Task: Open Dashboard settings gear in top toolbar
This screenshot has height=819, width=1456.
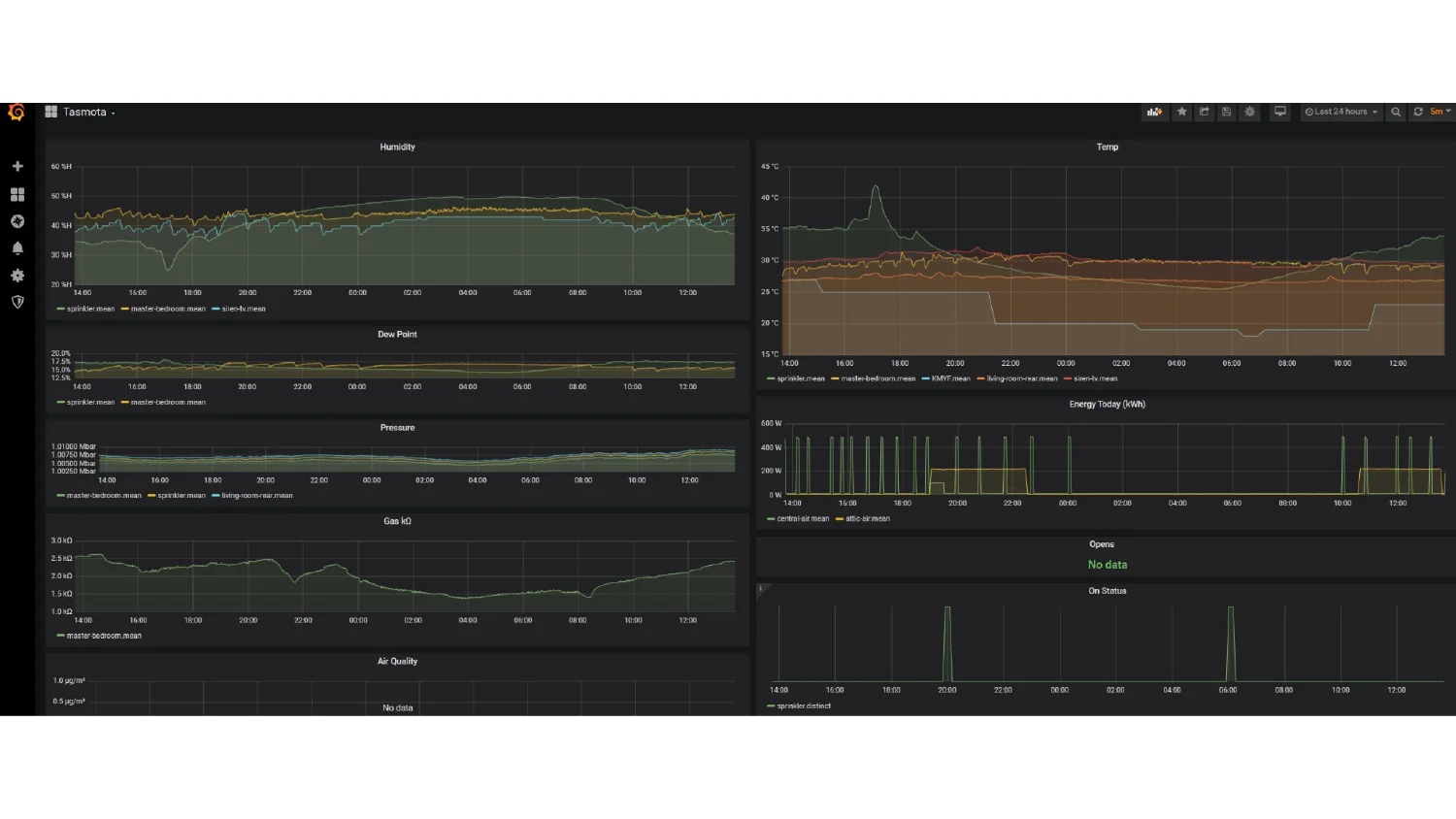Action: point(1249,112)
